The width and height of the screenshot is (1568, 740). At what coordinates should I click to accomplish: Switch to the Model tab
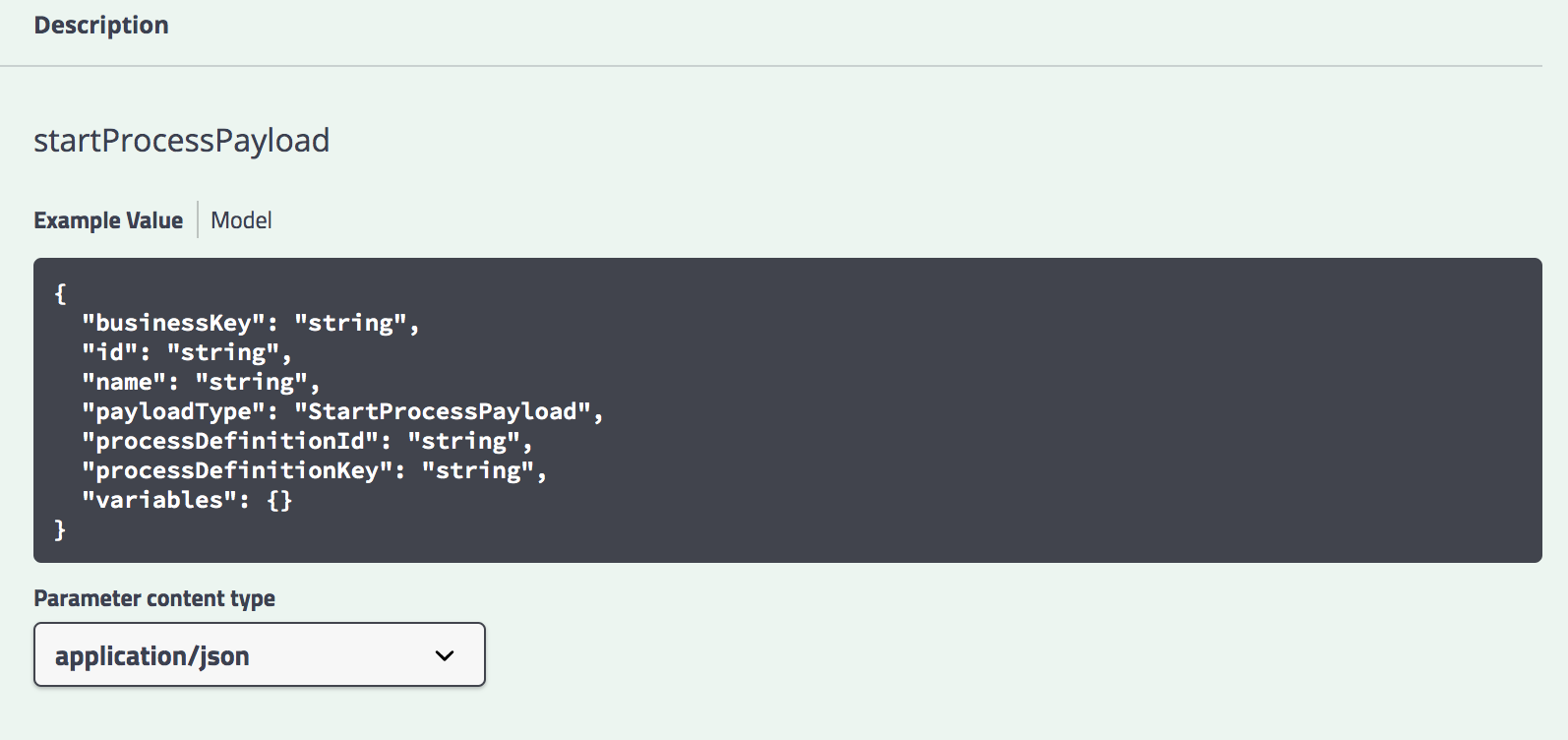pos(240,219)
